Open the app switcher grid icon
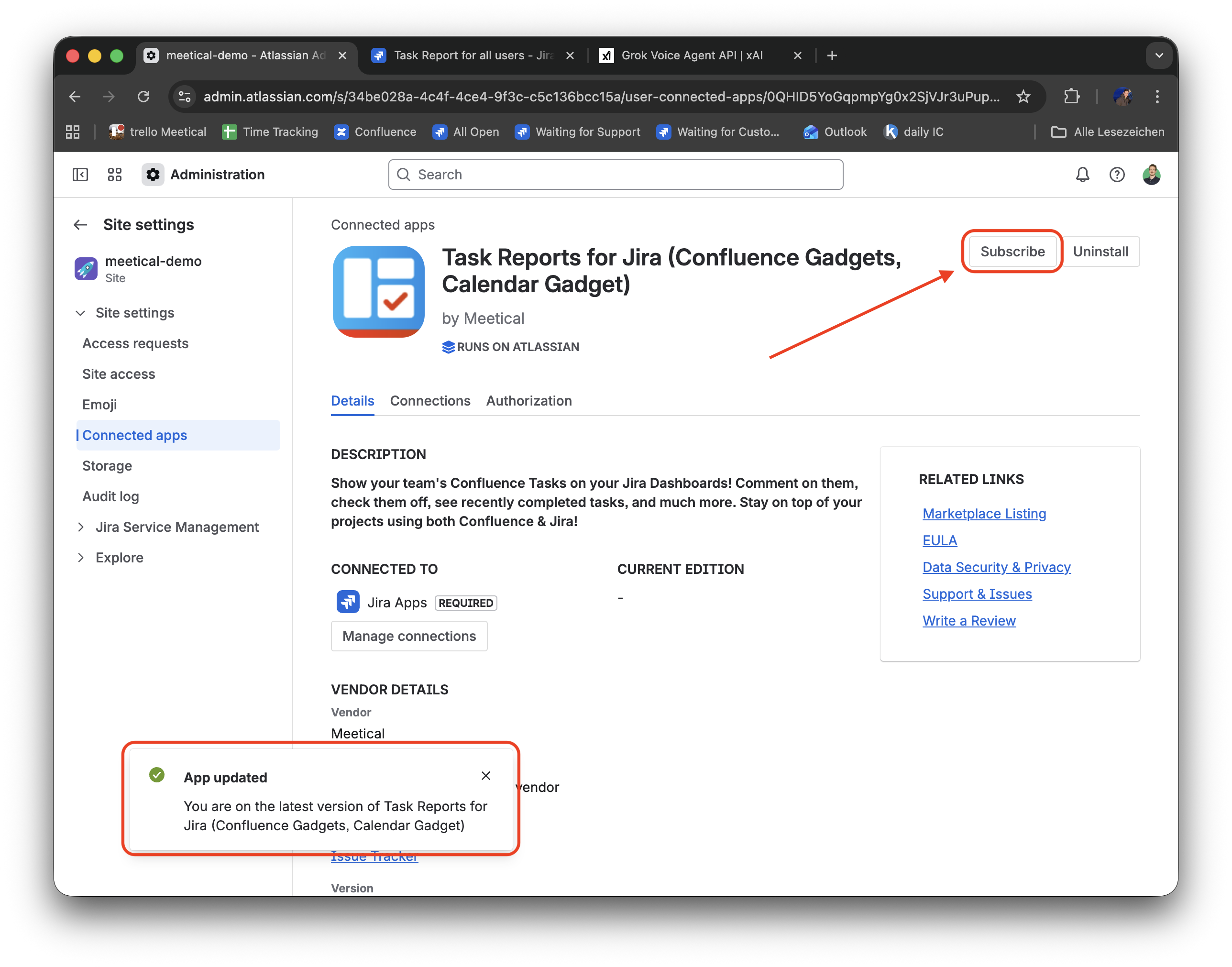 point(114,175)
